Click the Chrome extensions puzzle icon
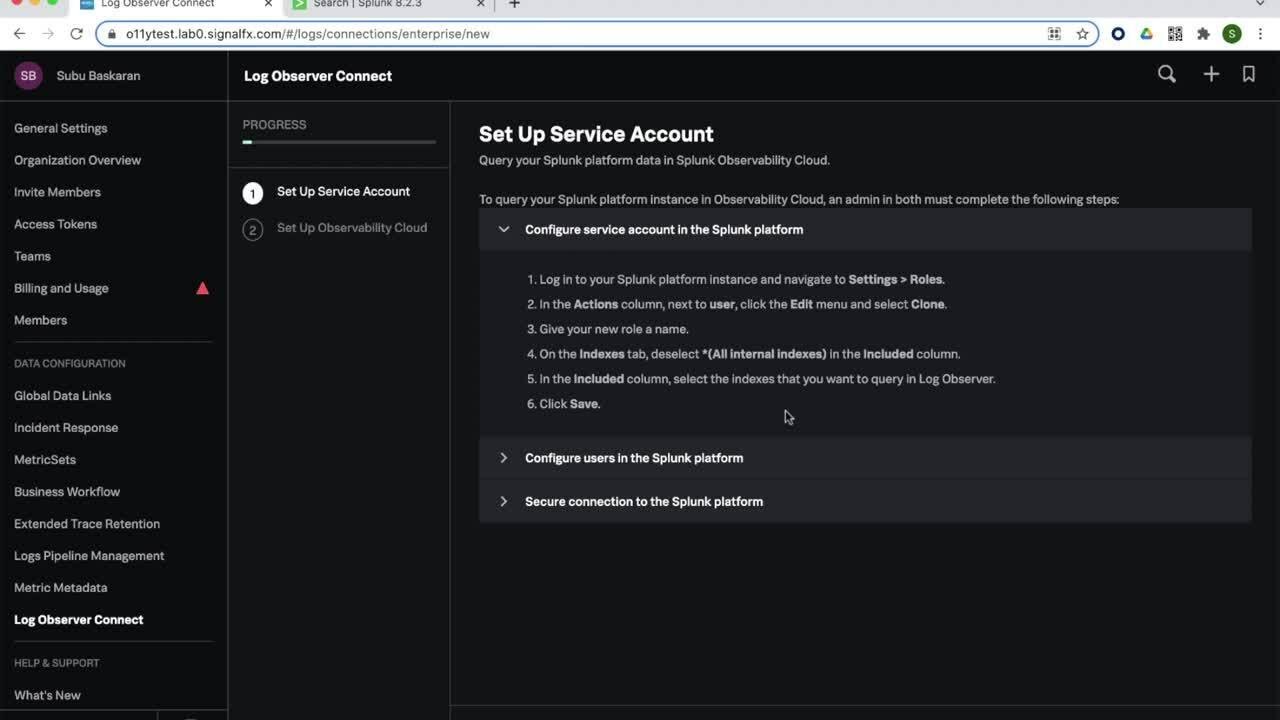This screenshot has width=1280, height=720. coord(1203,34)
